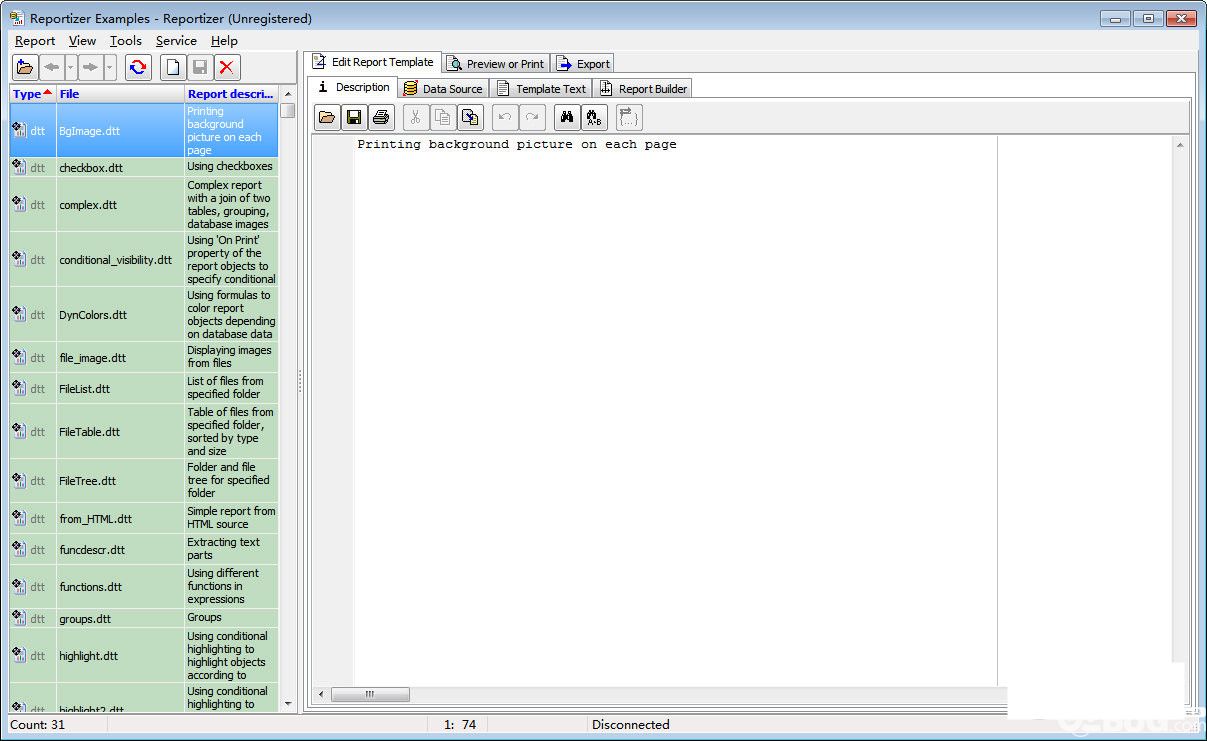1207x741 pixels.
Task: Click the report list scroll-down arrow
Action: coord(288,704)
